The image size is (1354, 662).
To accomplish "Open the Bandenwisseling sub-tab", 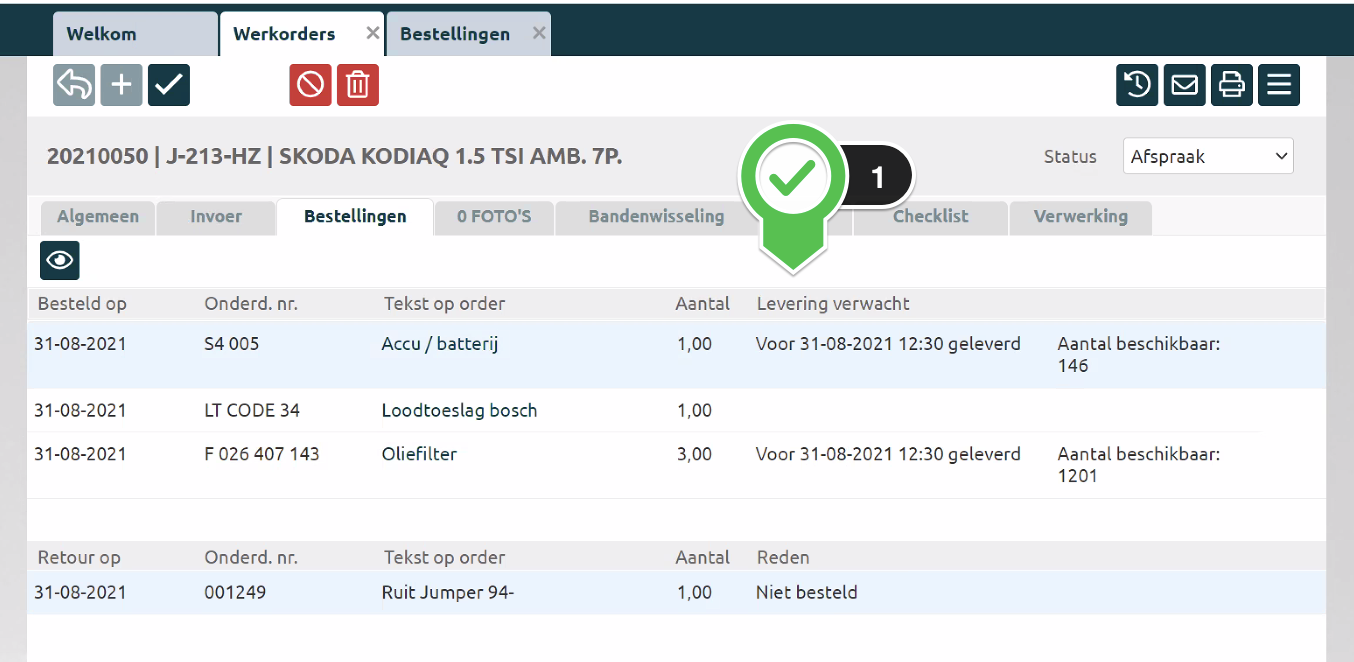I will pyautogui.click(x=655, y=217).
